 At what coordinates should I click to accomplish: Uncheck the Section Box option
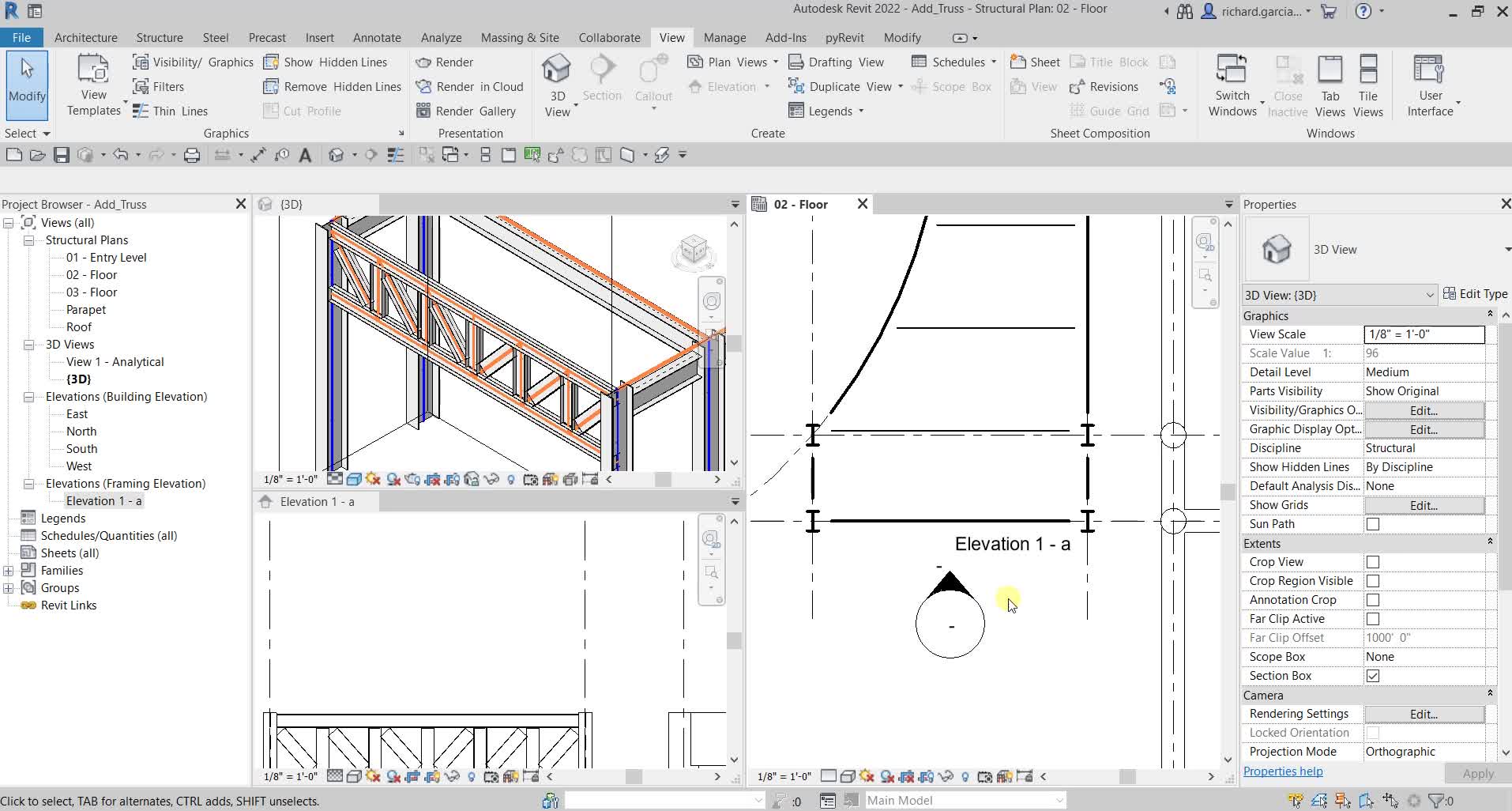pos(1372,676)
